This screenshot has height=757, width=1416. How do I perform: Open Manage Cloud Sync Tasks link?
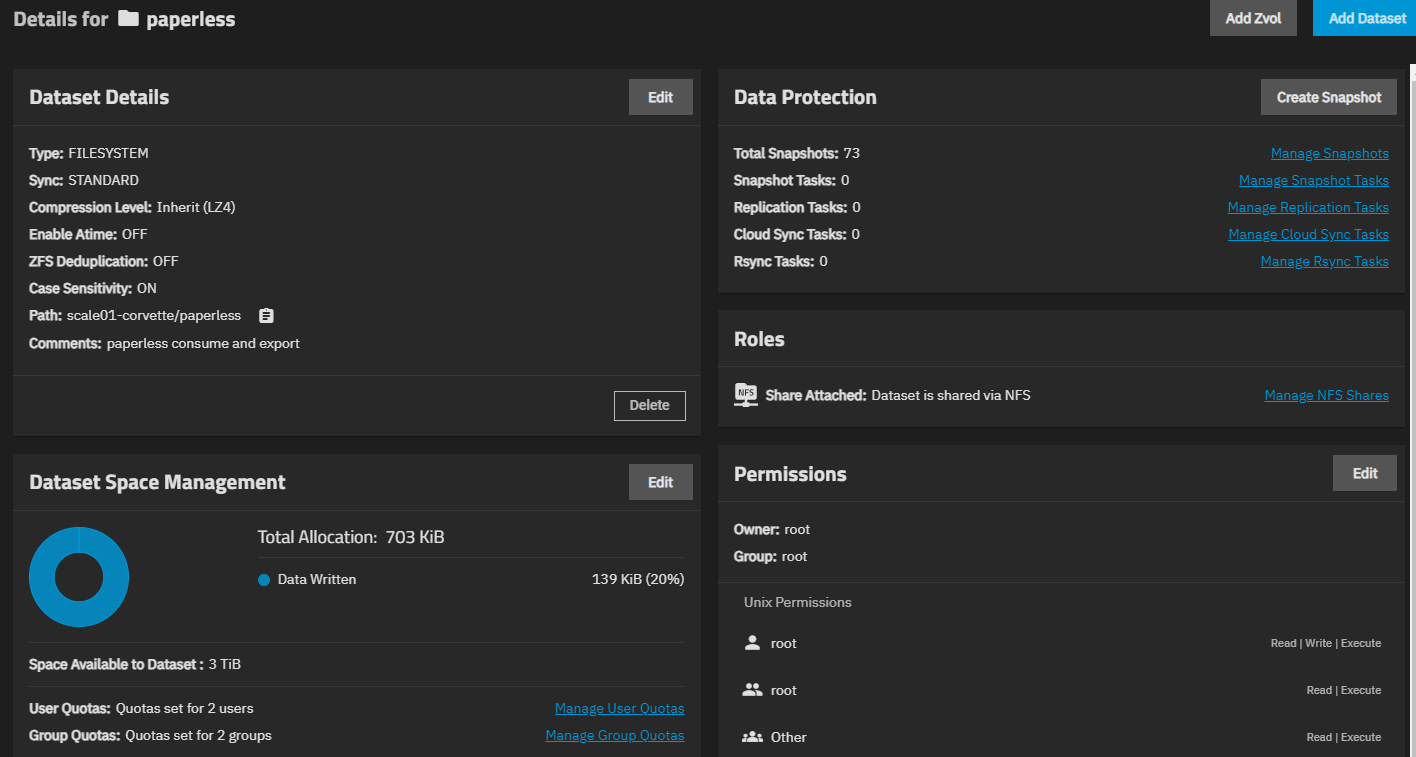[x=1308, y=234]
